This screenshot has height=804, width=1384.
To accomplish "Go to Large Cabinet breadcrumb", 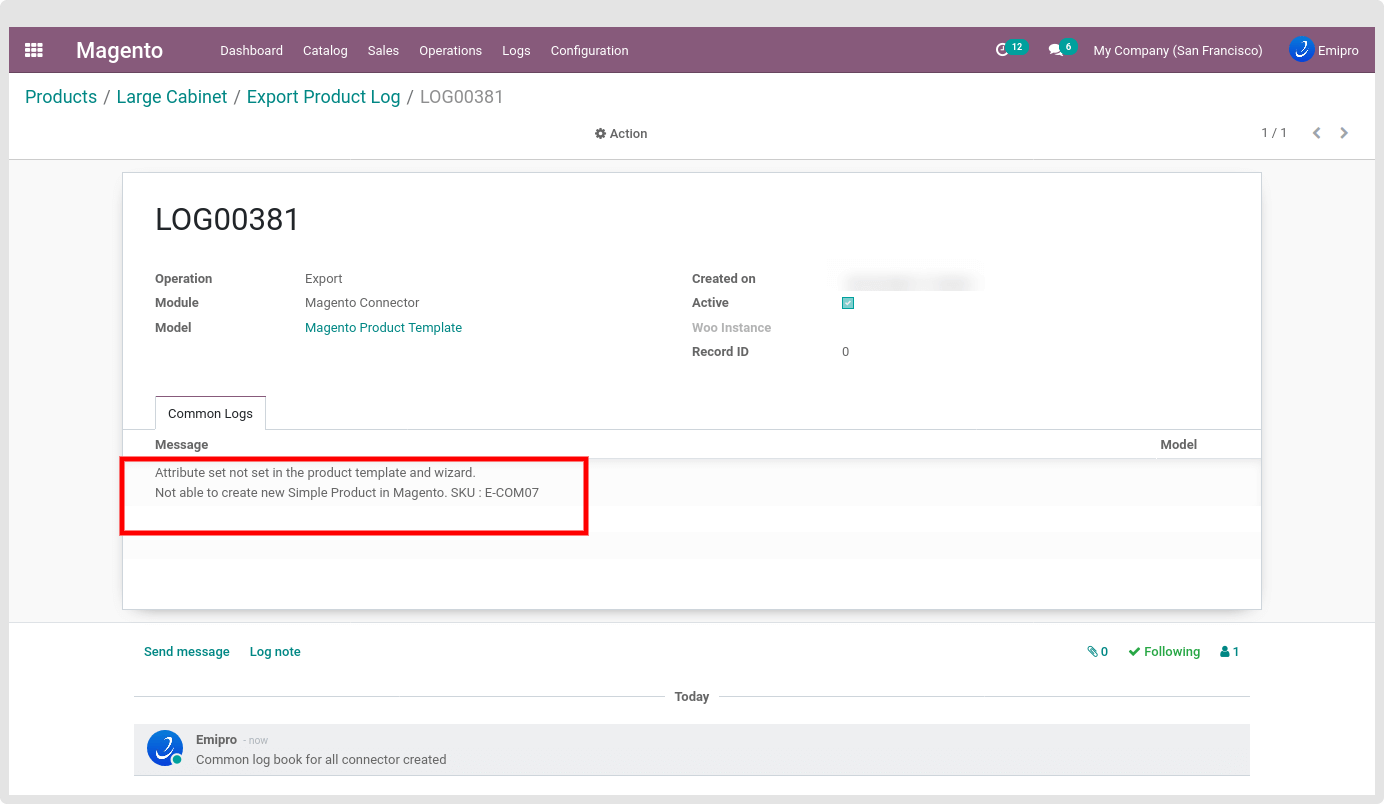I will click(172, 97).
